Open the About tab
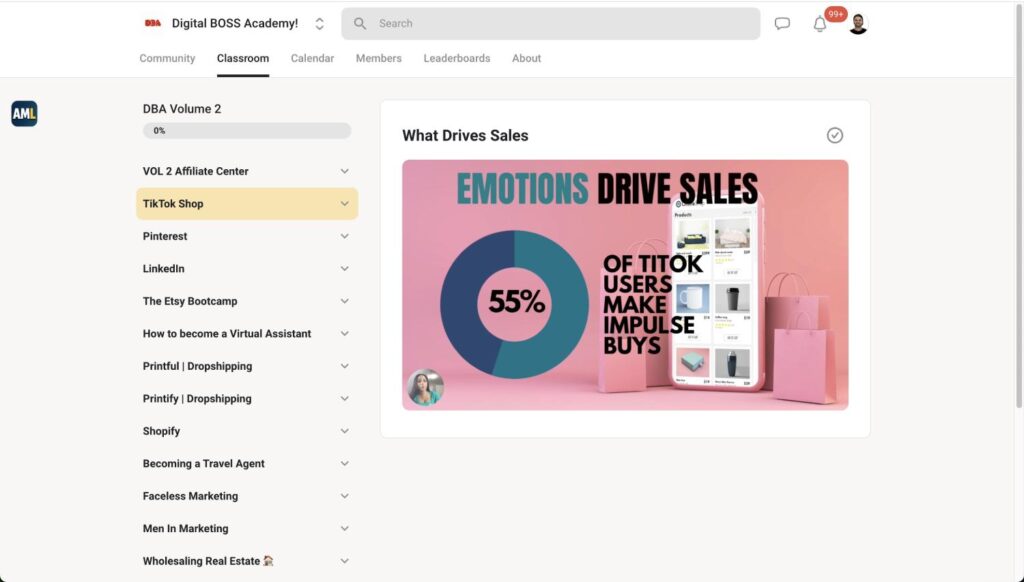The height and width of the screenshot is (582, 1024). click(526, 58)
